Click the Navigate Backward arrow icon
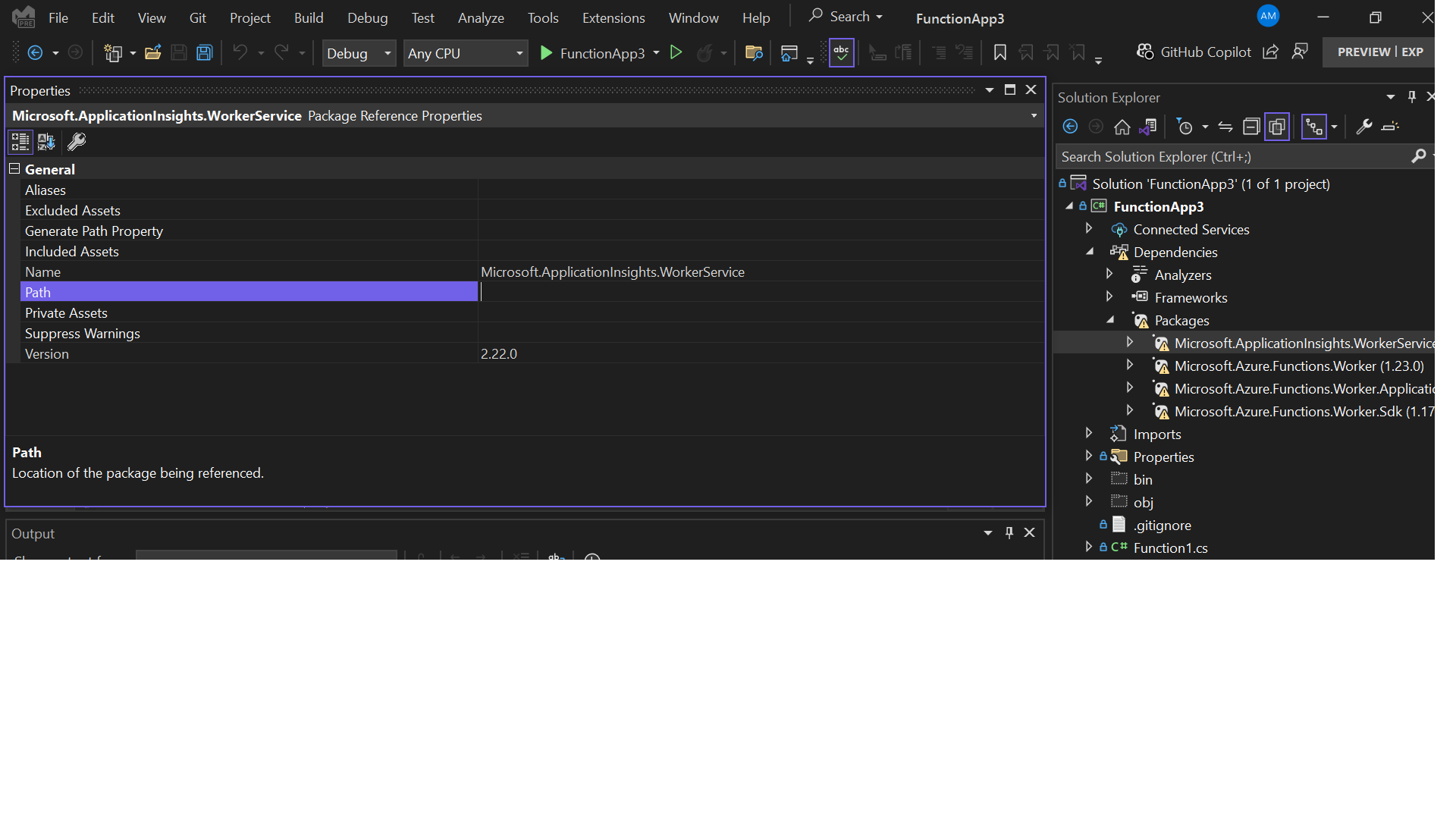Image resolution: width=1456 pixels, height=819 pixels. [35, 52]
